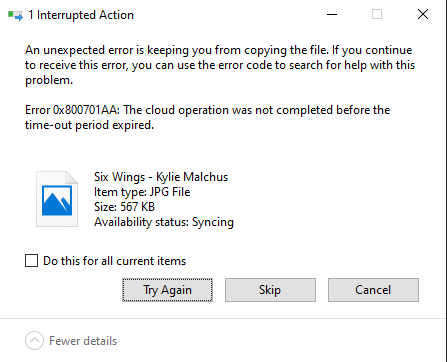The image size is (447, 362).
Task: Click the 'Size: 567 KB' line
Action: click(124, 207)
